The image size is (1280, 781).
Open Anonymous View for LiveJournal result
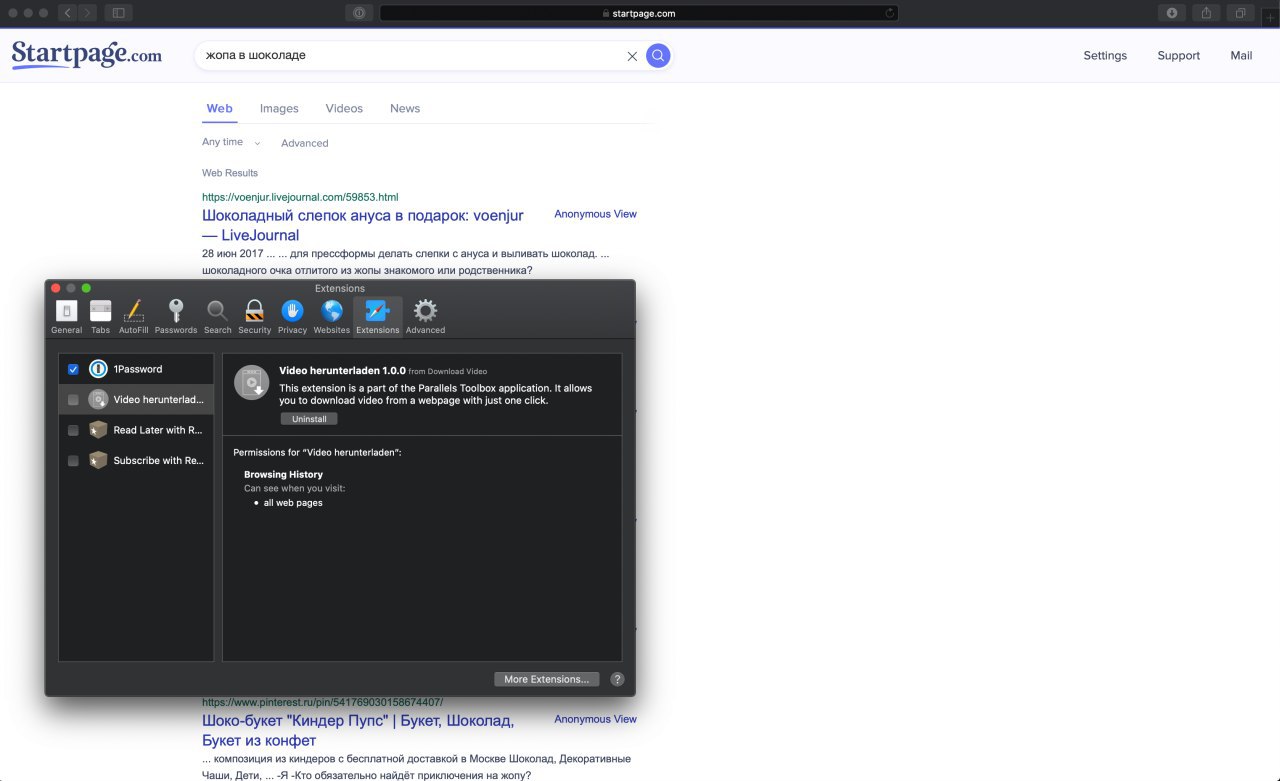coord(595,214)
